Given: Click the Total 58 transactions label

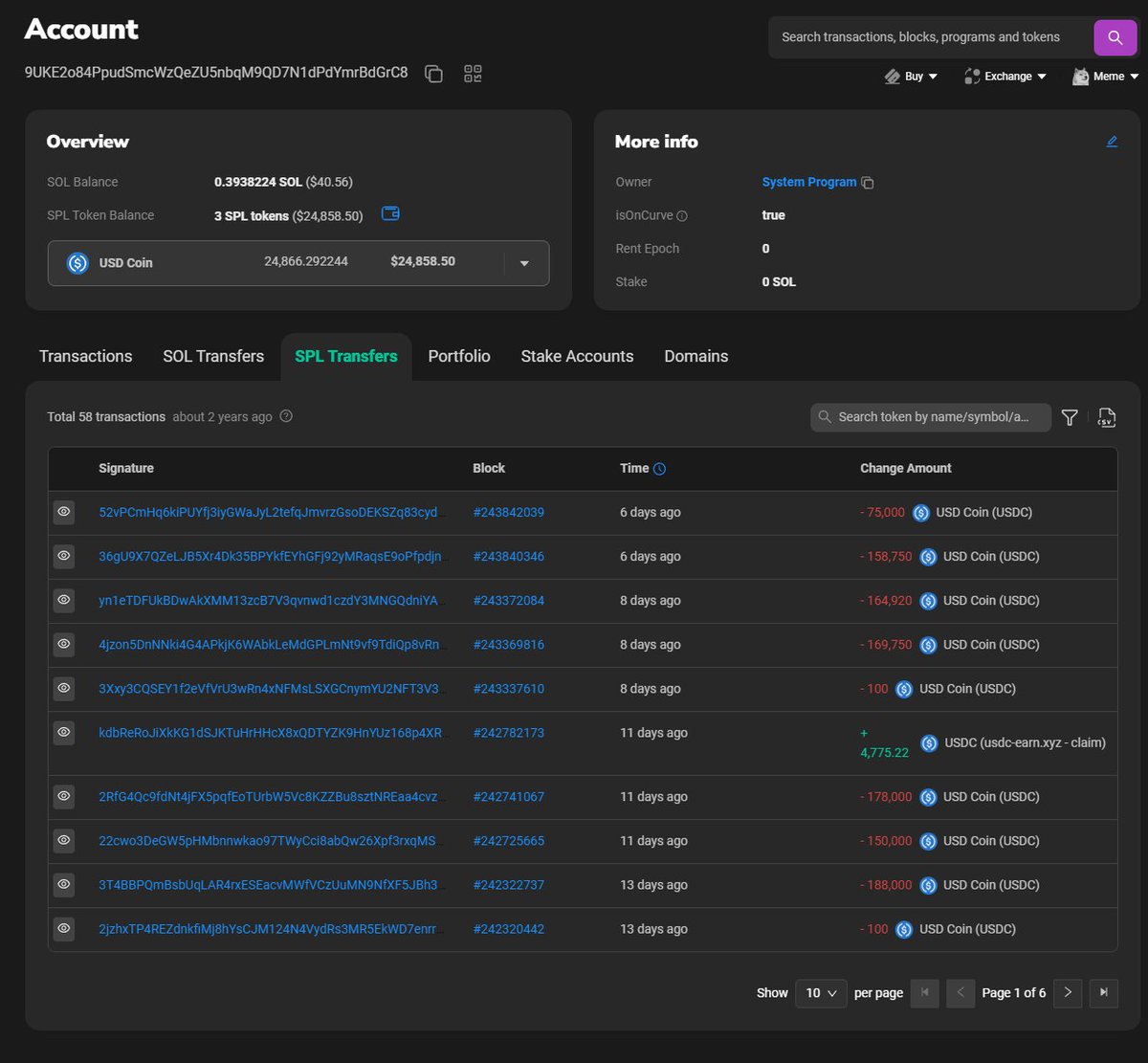Looking at the screenshot, I should point(106,417).
